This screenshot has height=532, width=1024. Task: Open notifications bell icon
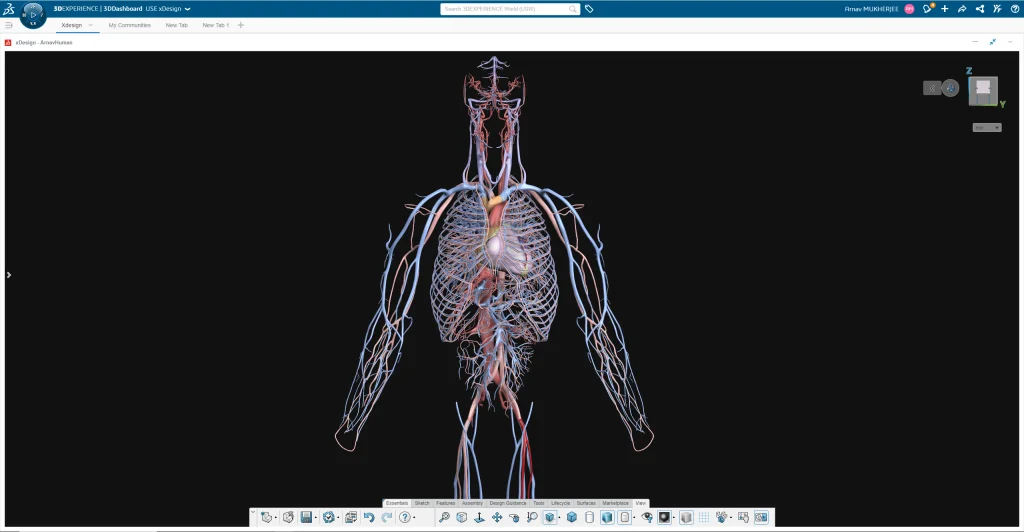929,8
